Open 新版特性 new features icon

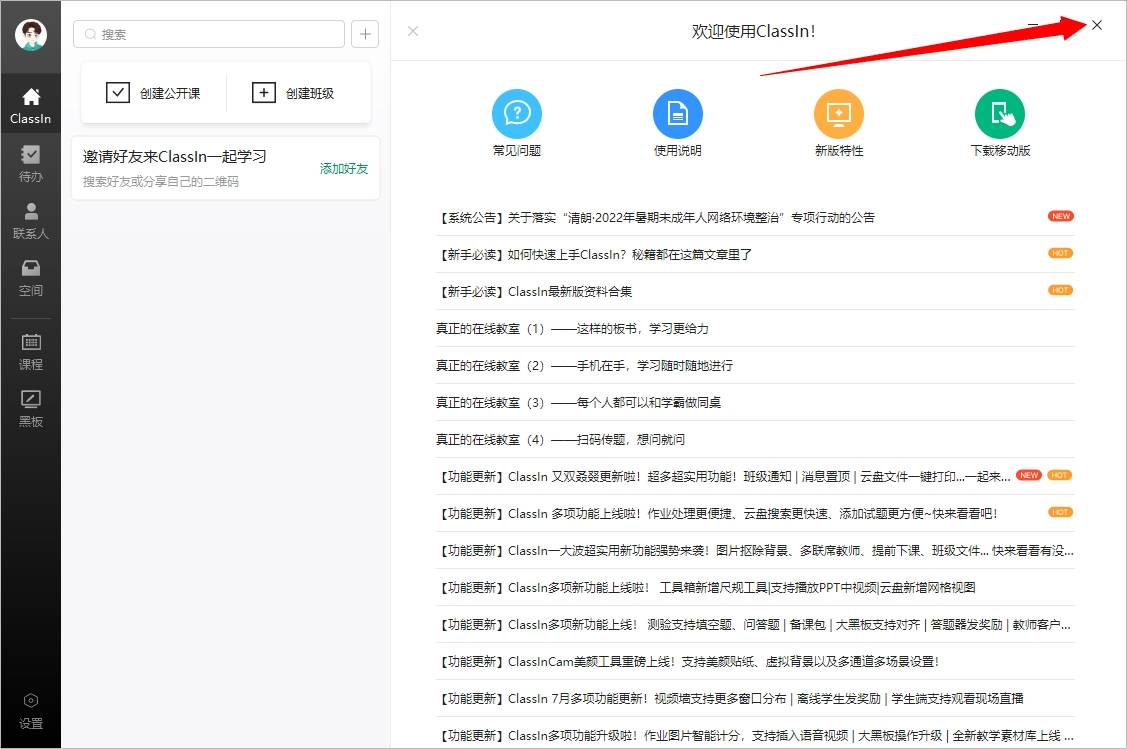click(x=839, y=123)
